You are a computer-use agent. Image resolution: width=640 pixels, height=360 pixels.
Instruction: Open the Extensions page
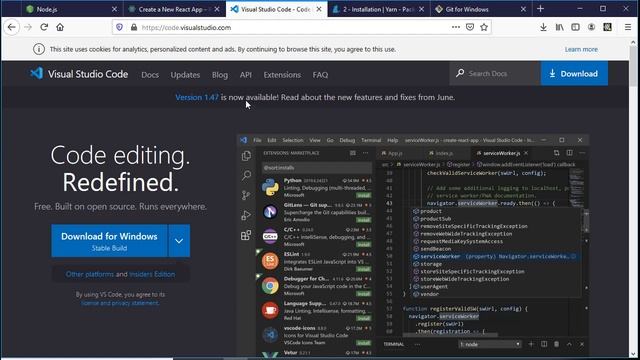coord(282,75)
